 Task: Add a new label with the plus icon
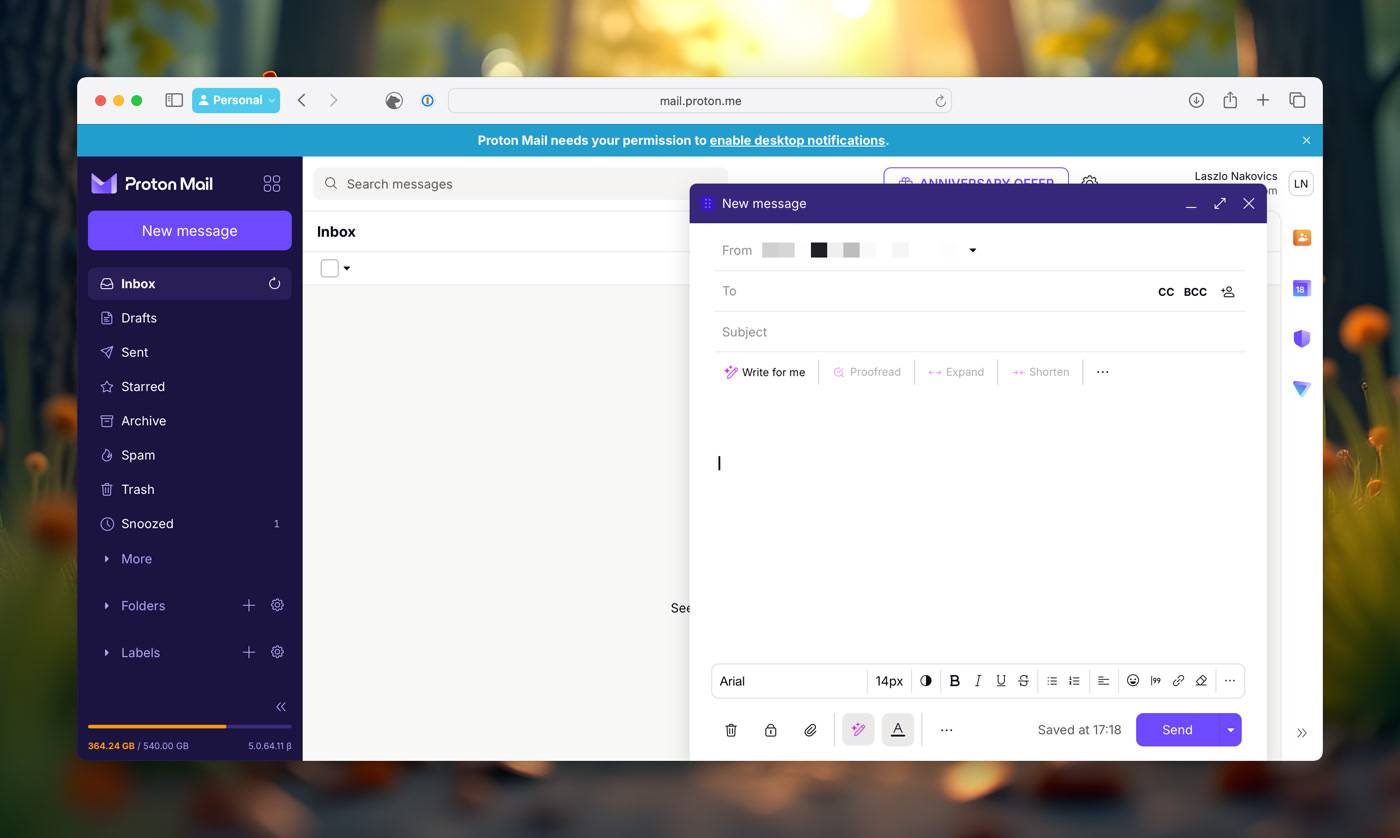(x=249, y=652)
